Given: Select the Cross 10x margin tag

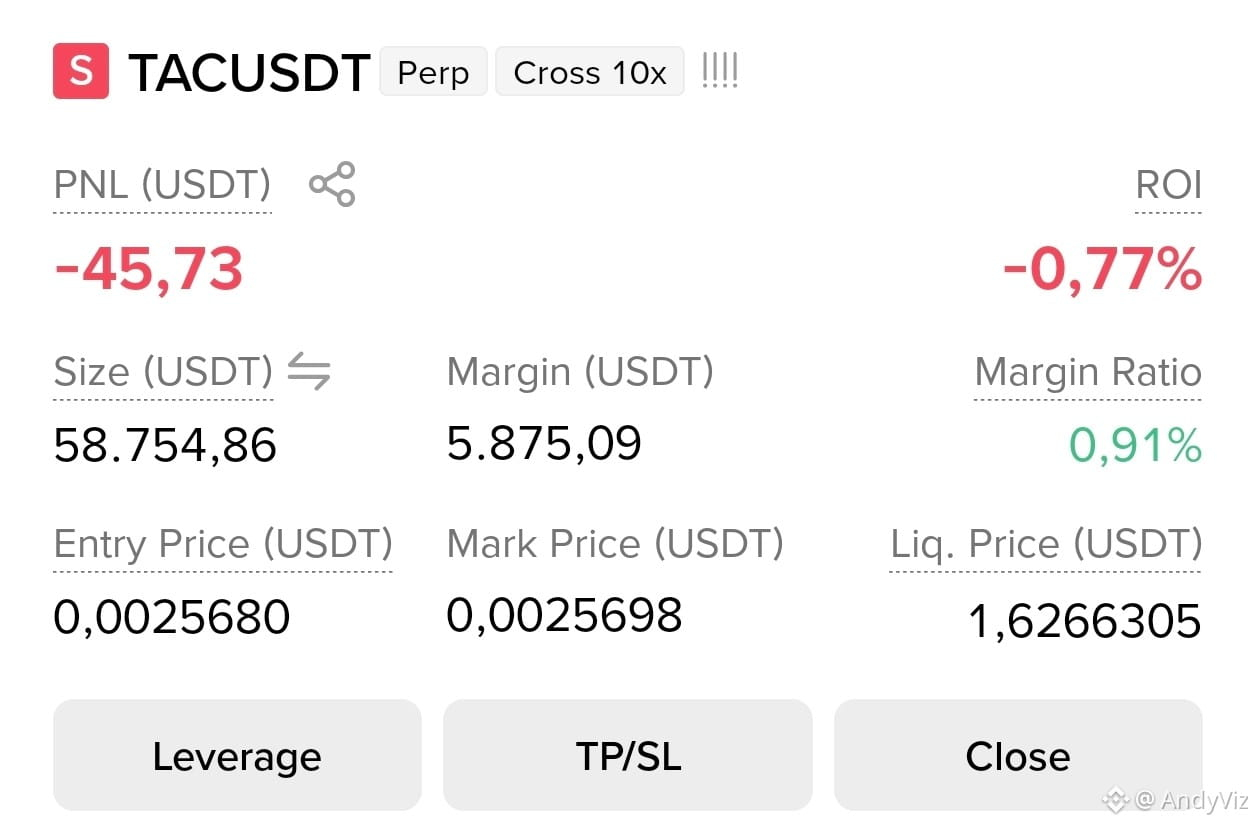Looking at the screenshot, I should click(x=590, y=72).
